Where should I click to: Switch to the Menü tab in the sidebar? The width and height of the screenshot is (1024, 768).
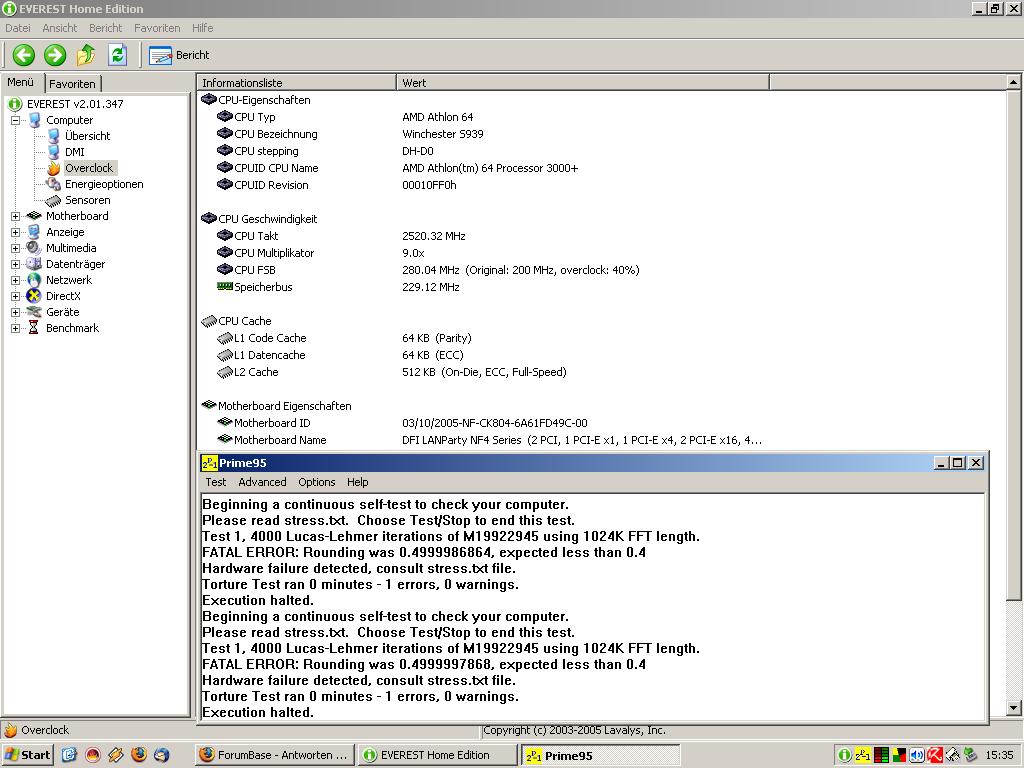point(20,82)
